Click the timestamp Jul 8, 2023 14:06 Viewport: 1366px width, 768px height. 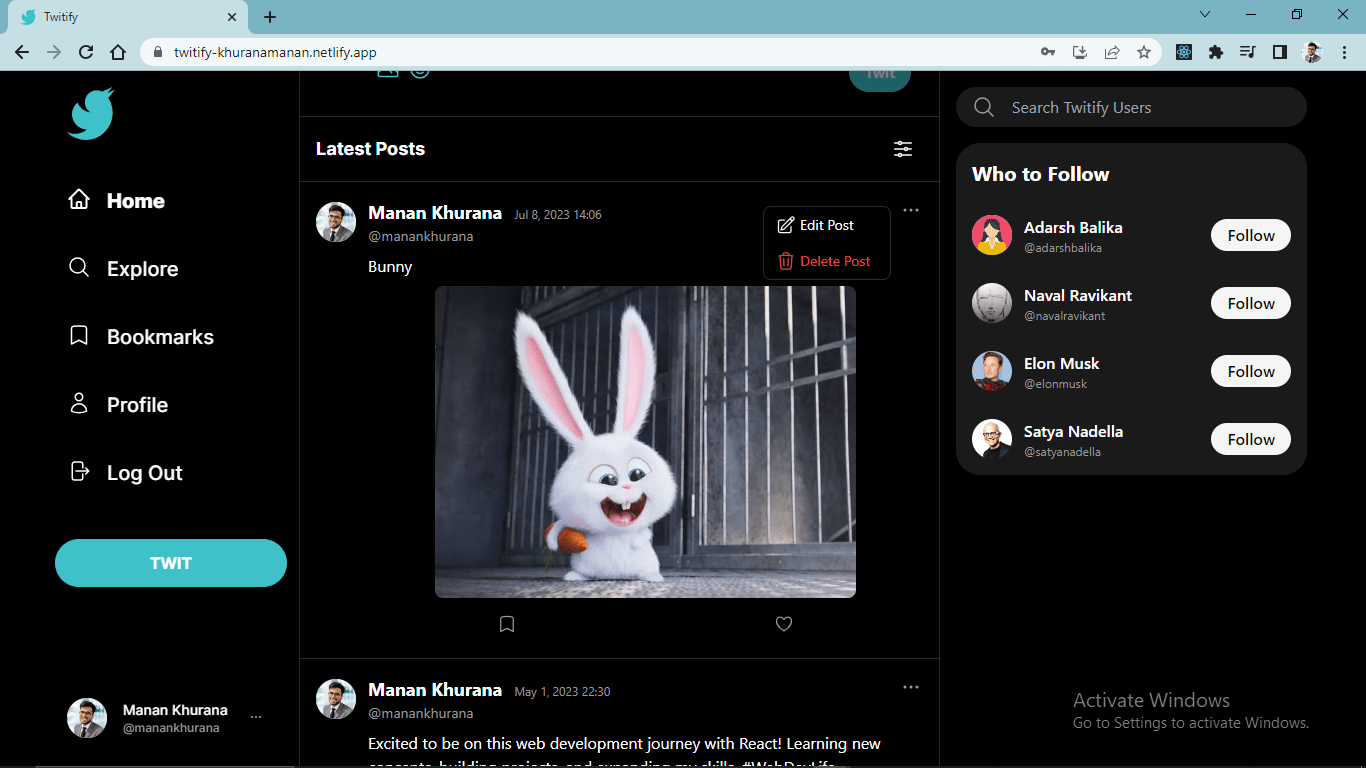(558, 215)
